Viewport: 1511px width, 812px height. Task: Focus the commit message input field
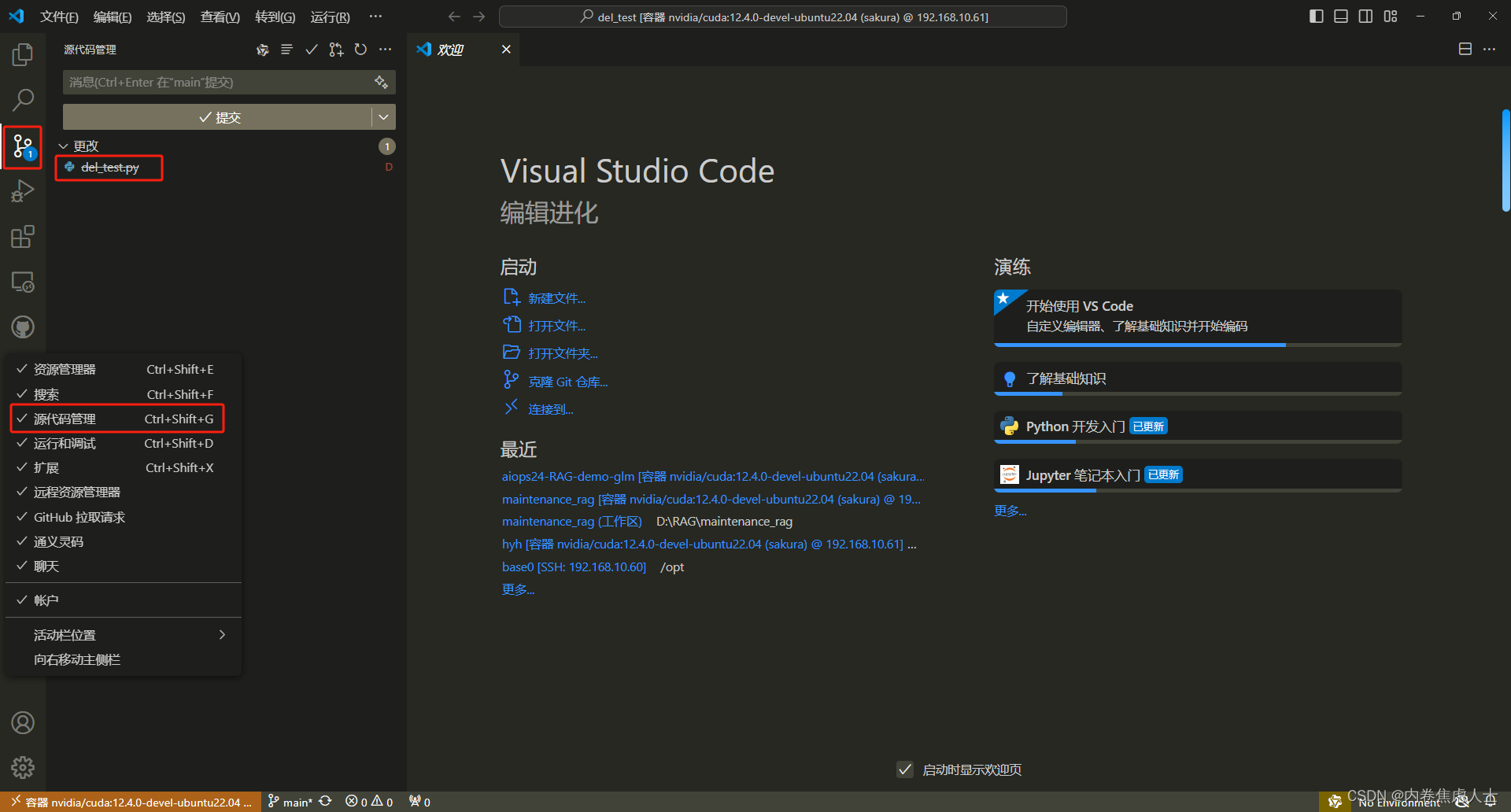(x=216, y=82)
